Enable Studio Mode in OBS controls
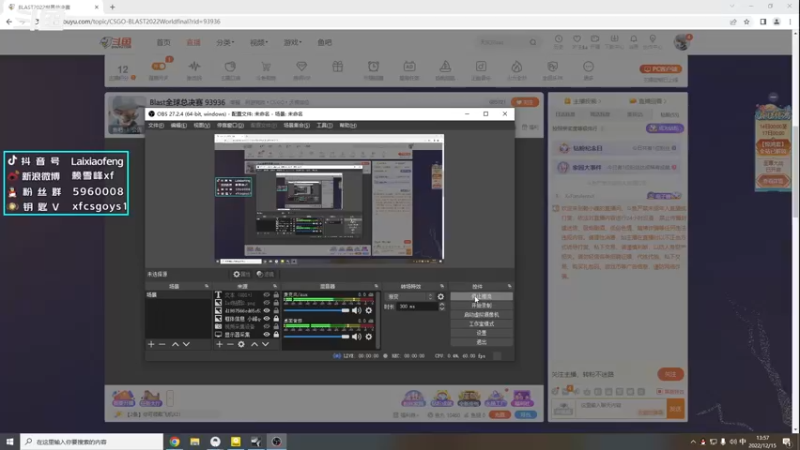 coord(482,324)
